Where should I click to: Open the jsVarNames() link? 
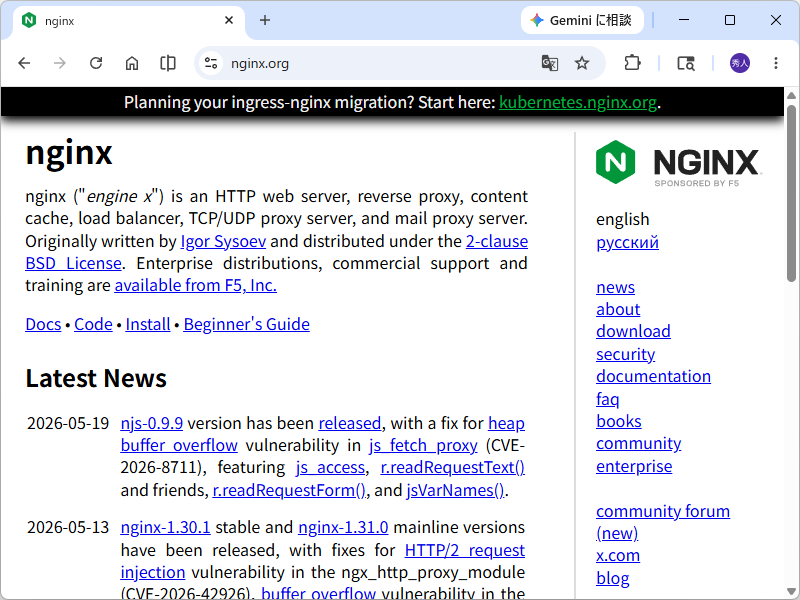[x=455, y=490]
